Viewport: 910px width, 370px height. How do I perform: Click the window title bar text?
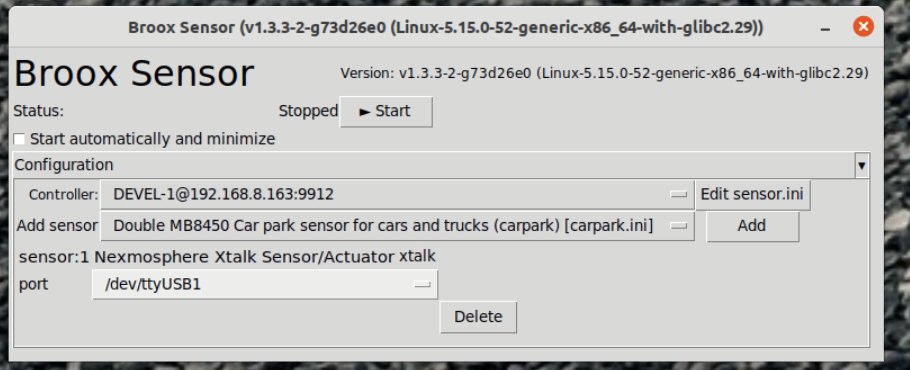point(445,27)
